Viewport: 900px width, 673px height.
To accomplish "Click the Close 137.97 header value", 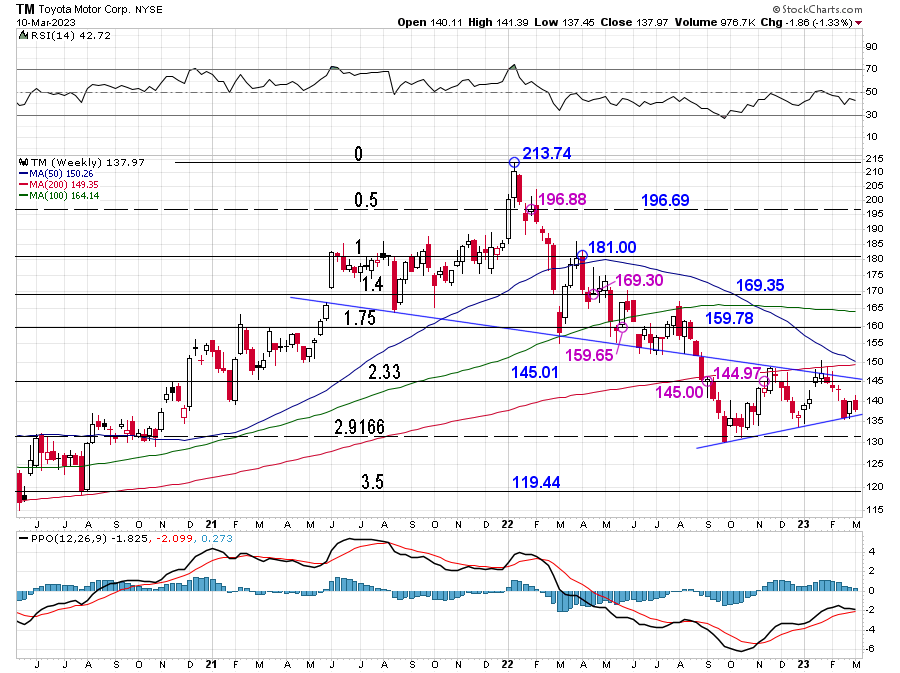I will 634,22.
